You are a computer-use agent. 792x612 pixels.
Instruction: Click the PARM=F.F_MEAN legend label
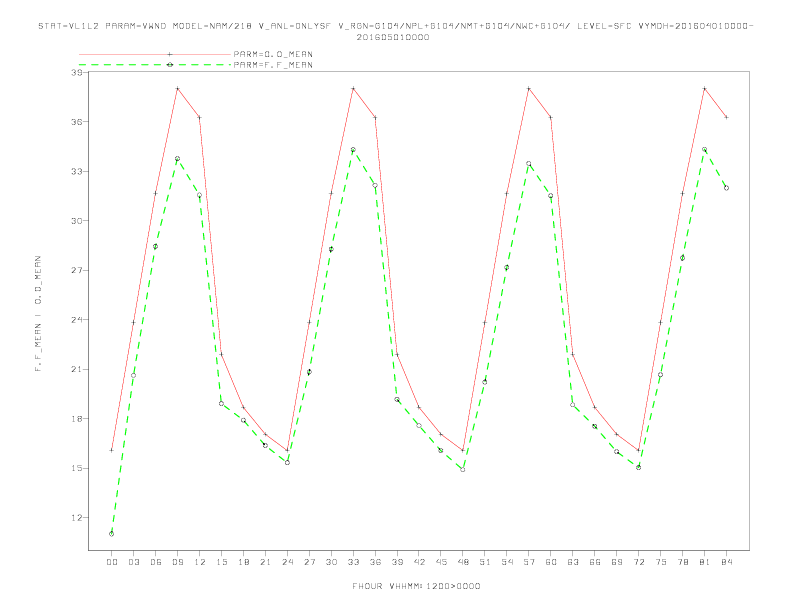click(x=273, y=65)
